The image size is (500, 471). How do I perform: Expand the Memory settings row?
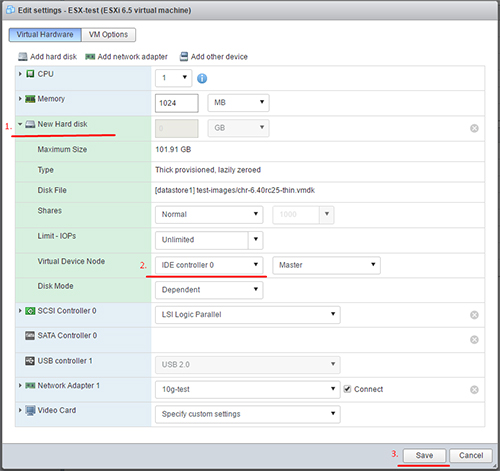click(x=20, y=99)
